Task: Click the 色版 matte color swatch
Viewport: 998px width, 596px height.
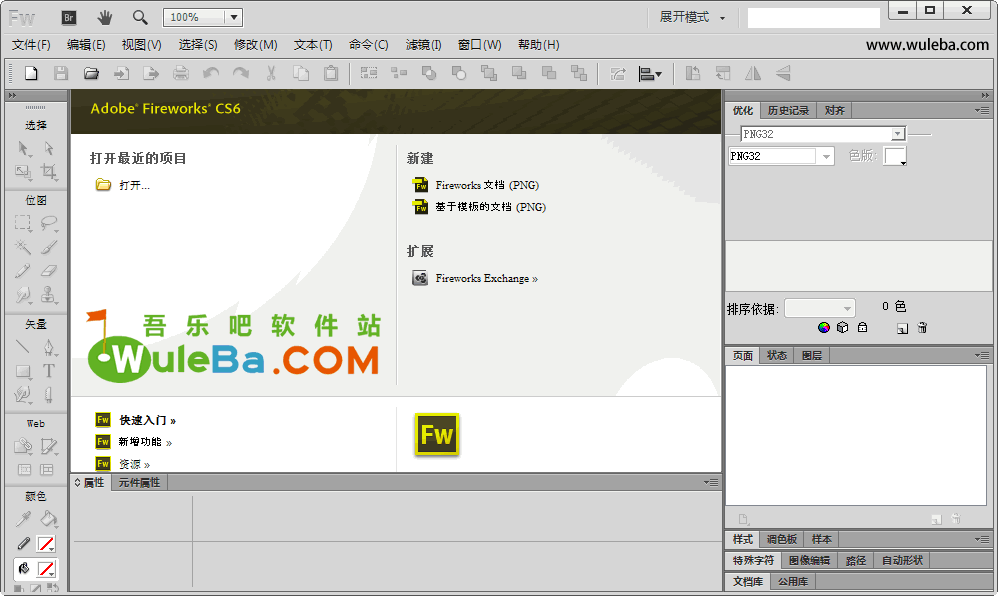Action: point(894,156)
